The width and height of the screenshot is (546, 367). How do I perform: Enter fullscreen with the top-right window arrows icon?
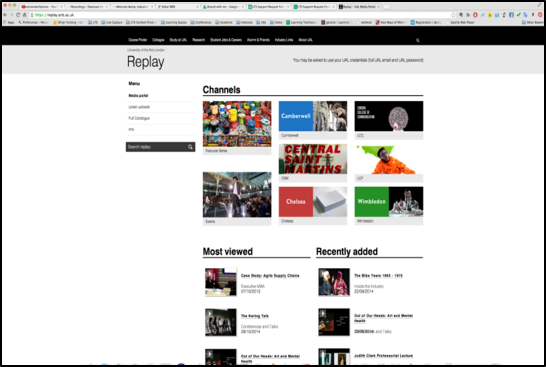(540, 6)
